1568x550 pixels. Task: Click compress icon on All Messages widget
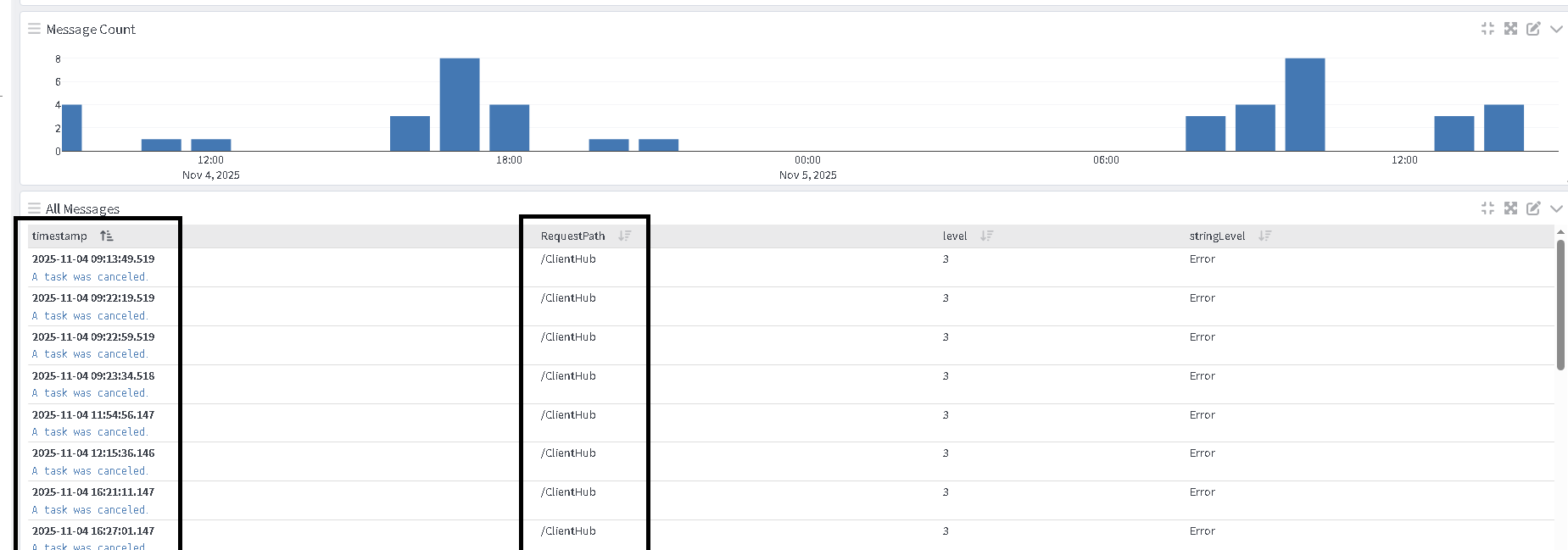(1487, 208)
